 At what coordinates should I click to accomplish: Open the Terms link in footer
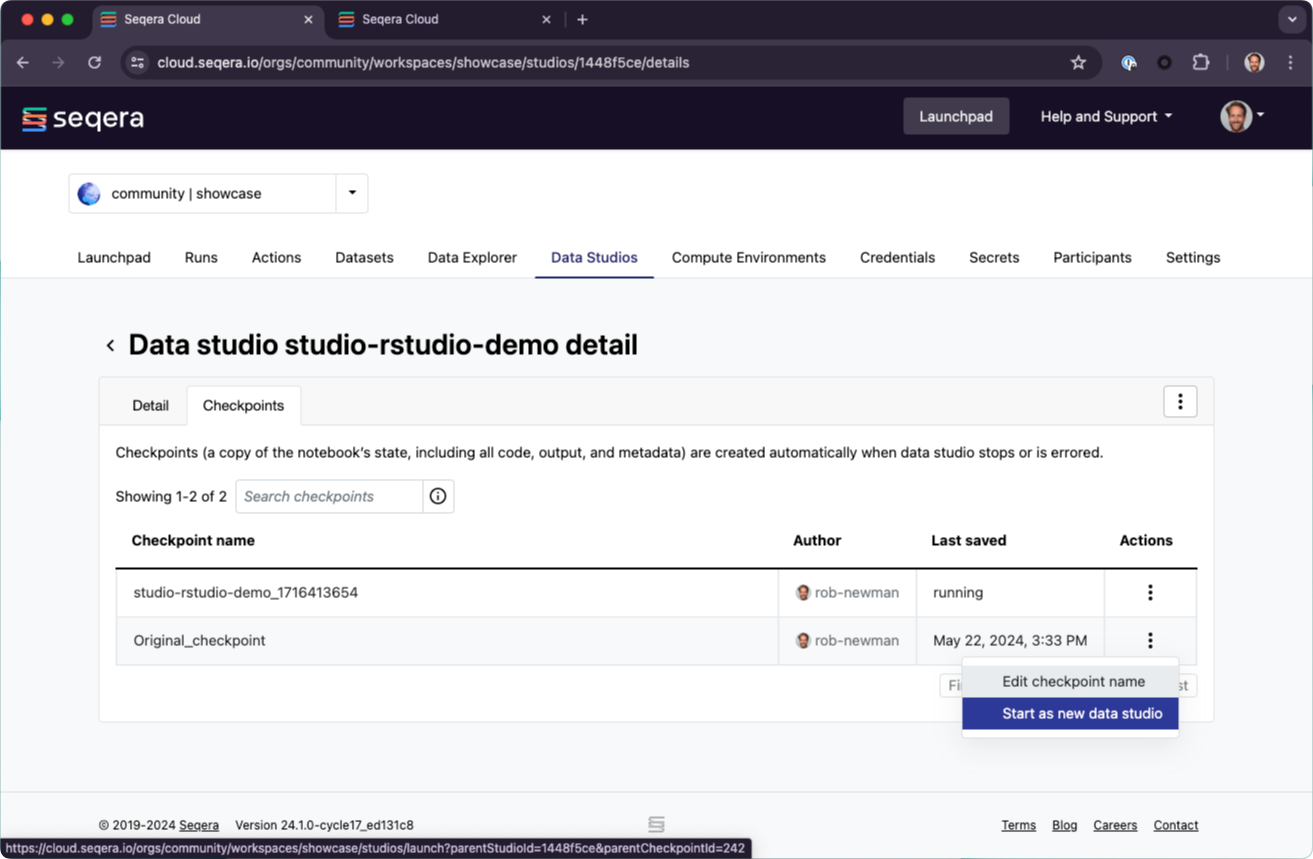[1018, 825]
